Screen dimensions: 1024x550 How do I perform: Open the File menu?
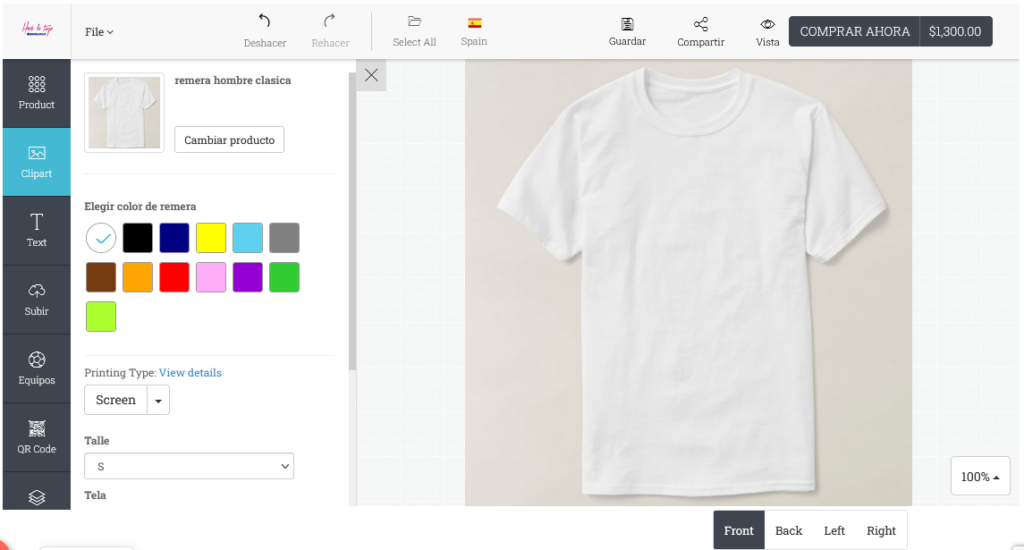click(99, 32)
